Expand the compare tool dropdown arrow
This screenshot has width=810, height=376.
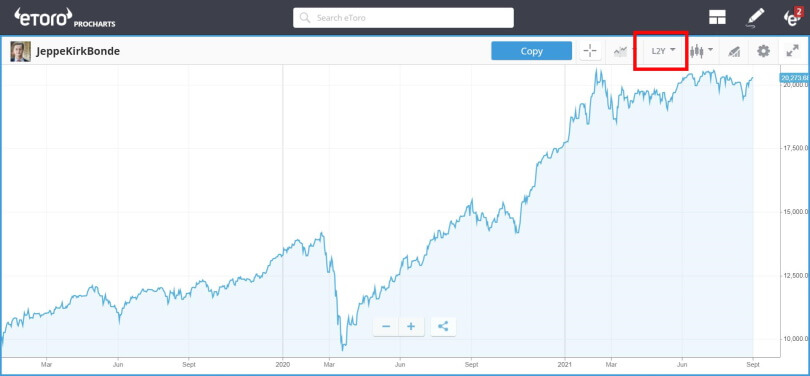tap(634, 51)
